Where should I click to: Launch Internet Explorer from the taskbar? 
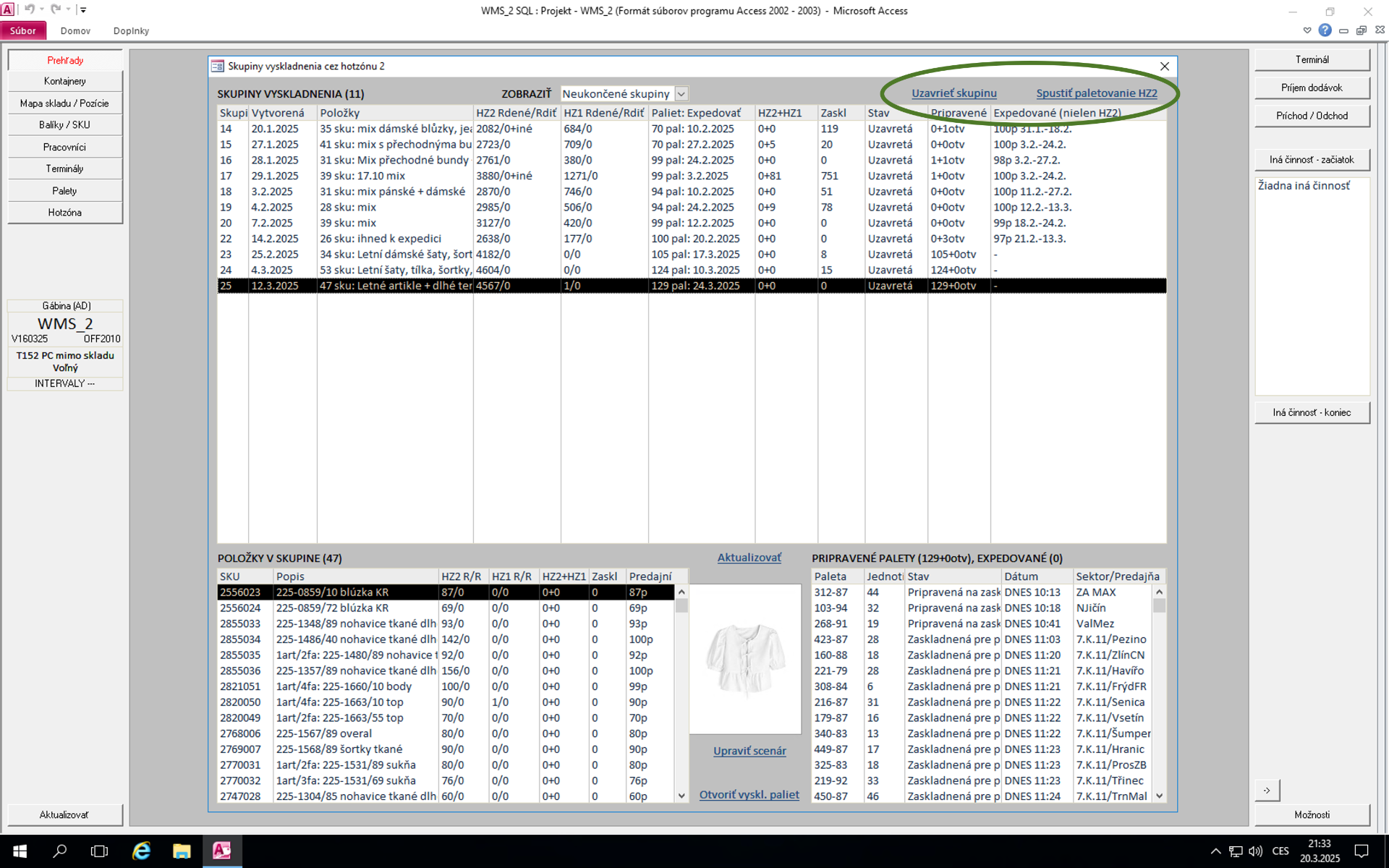point(140,851)
